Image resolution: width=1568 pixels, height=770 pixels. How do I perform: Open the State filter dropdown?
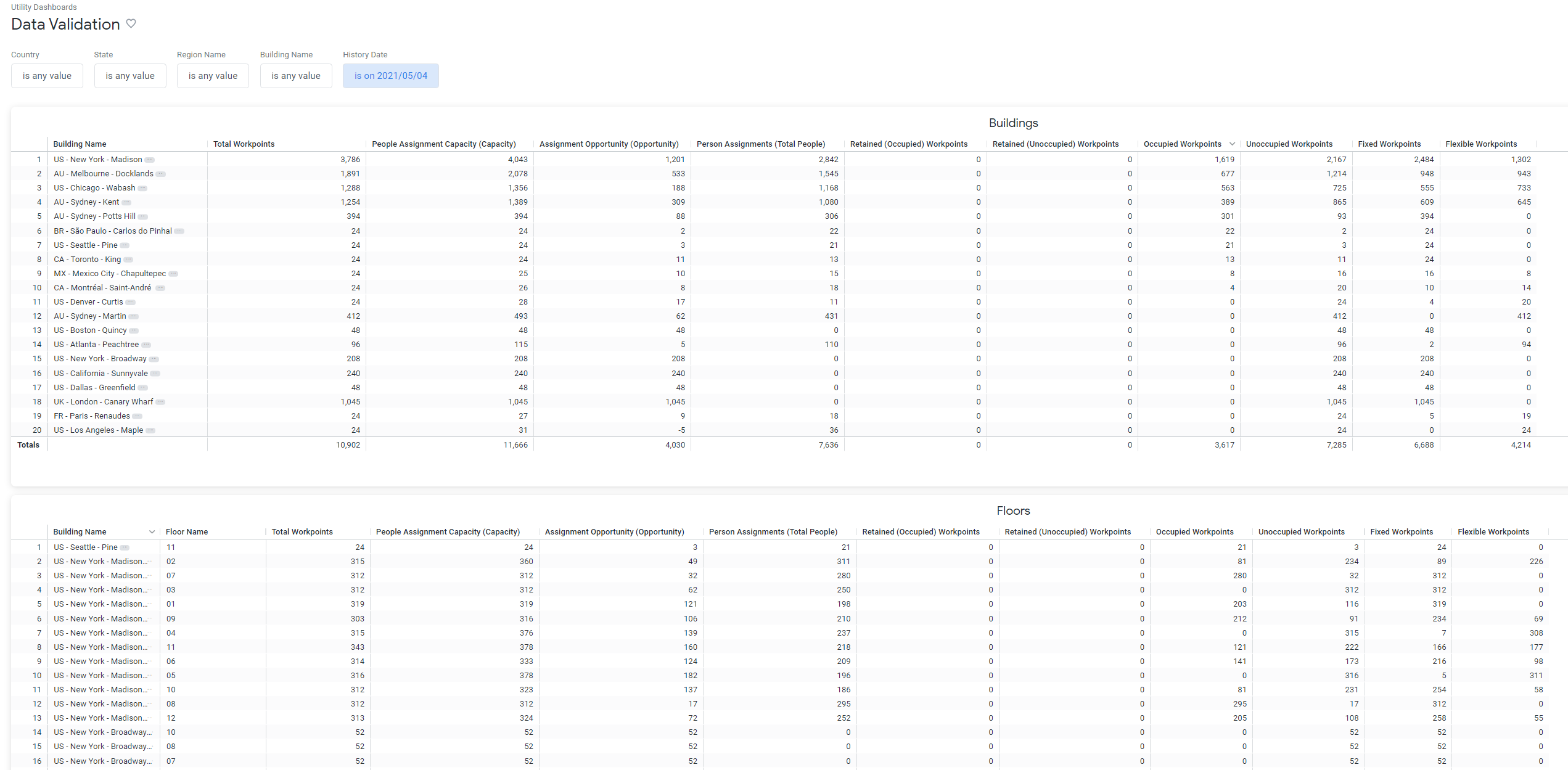tap(130, 75)
